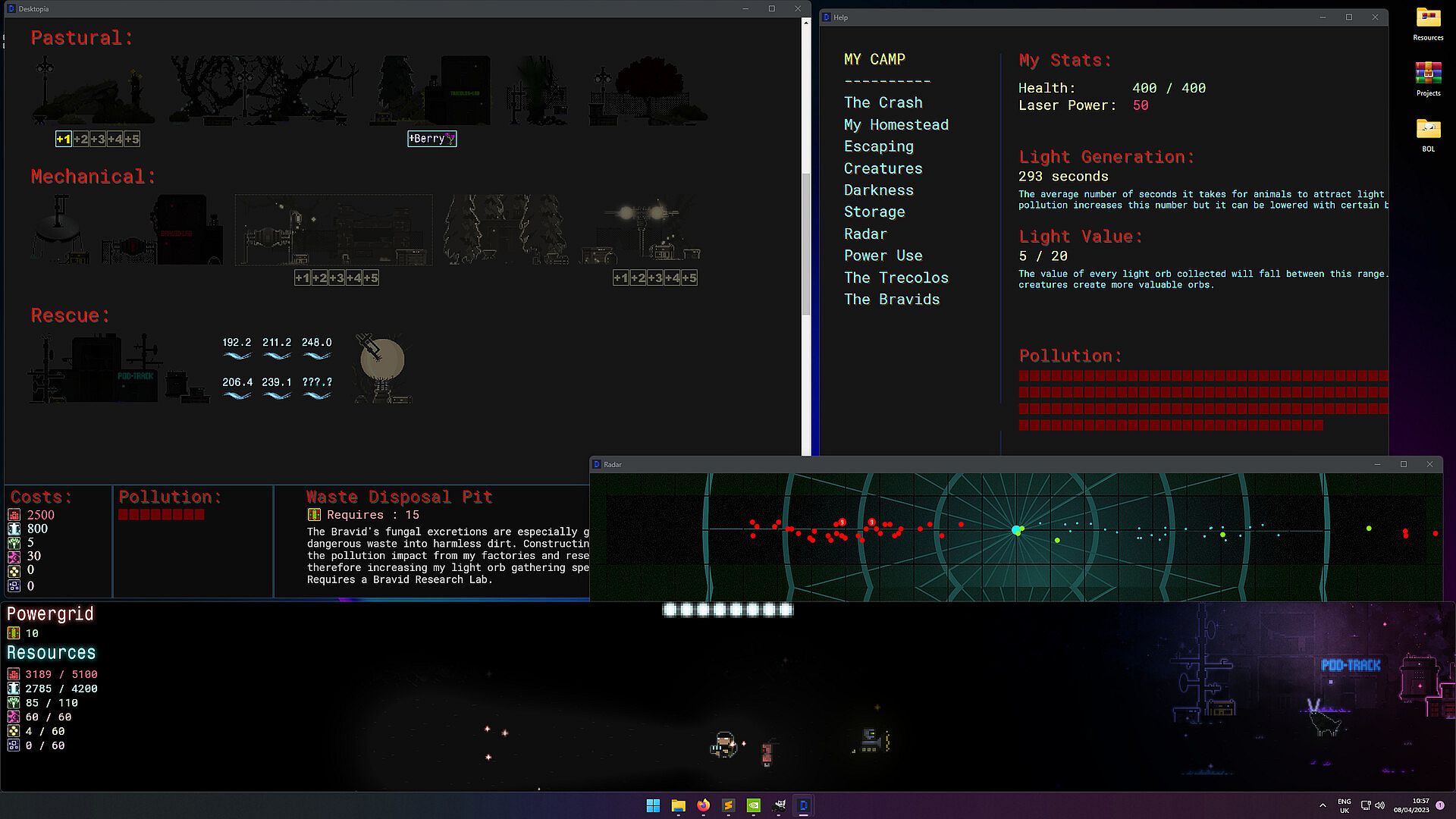This screenshot has height=819, width=1456.
Task: Open the Darkness help entry
Action: point(878,190)
